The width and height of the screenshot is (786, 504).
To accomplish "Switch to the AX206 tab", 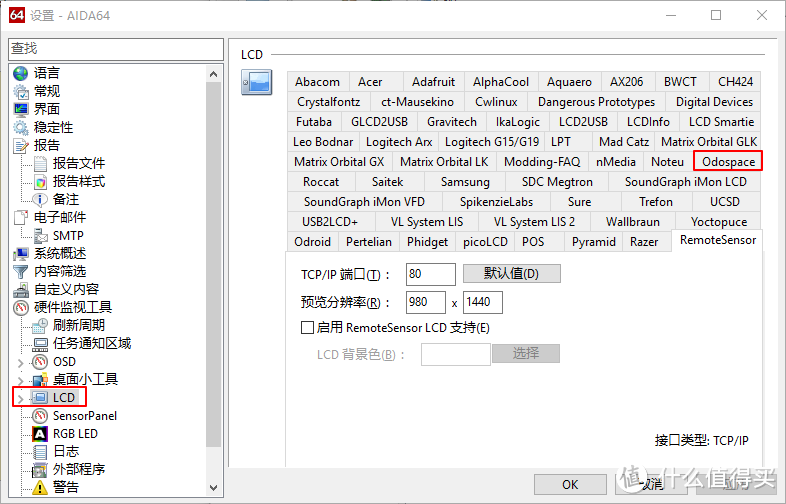I will click(x=627, y=82).
